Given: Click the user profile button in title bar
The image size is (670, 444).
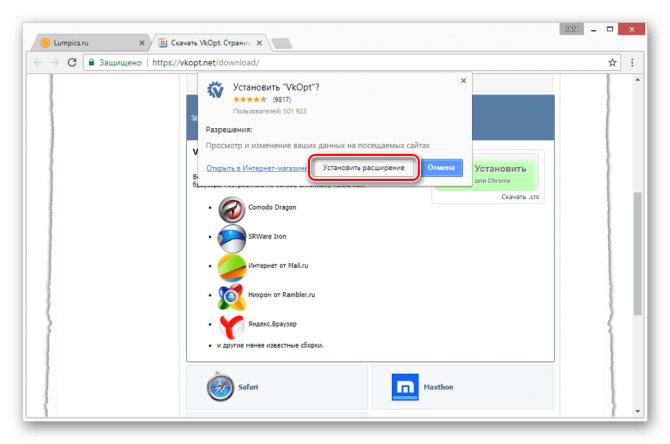Looking at the screenshot, I should click(x=572, y=29).
